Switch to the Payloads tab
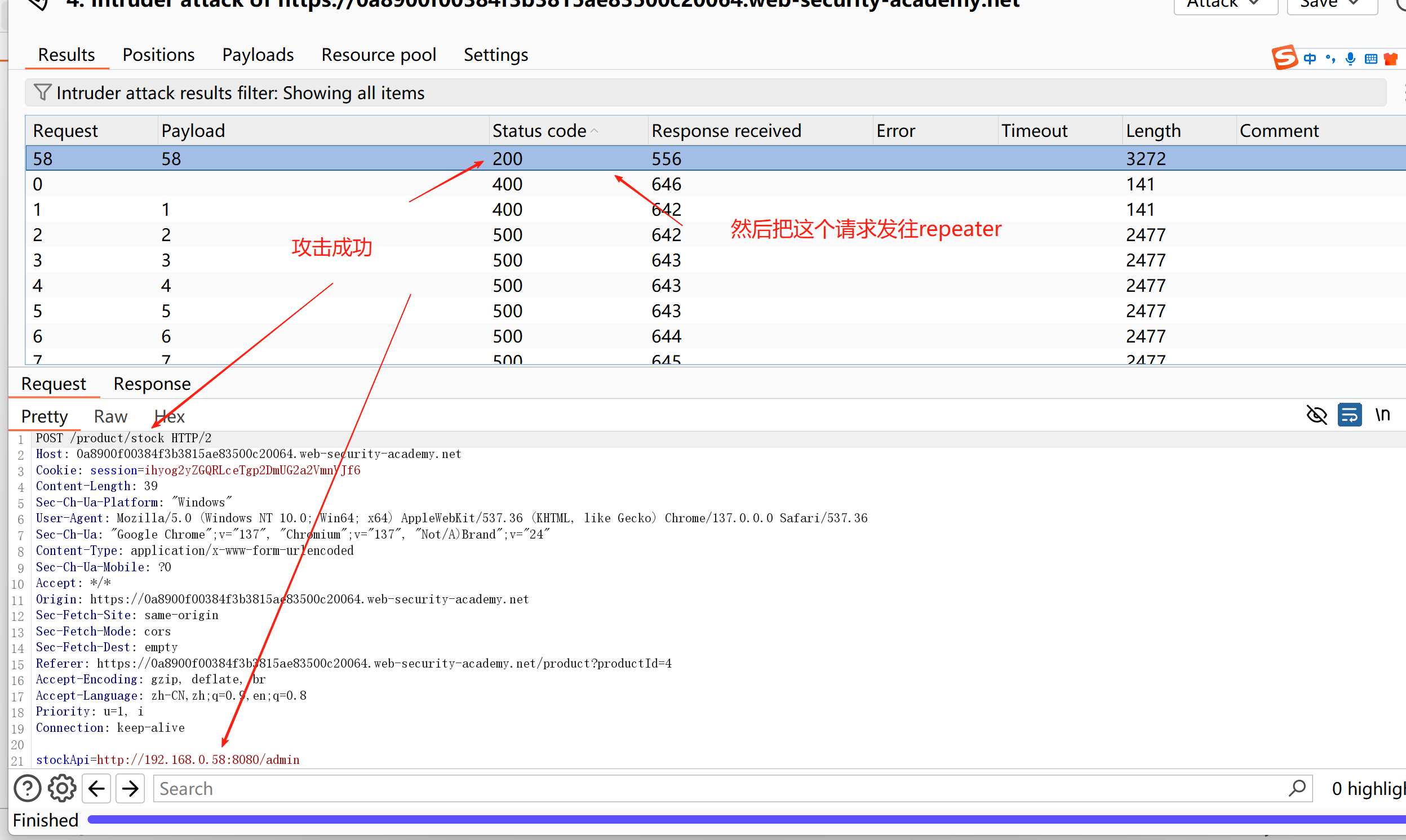The height and width of the screenshot is (840, 1406). pyautogui.click(x=258, y=55)
